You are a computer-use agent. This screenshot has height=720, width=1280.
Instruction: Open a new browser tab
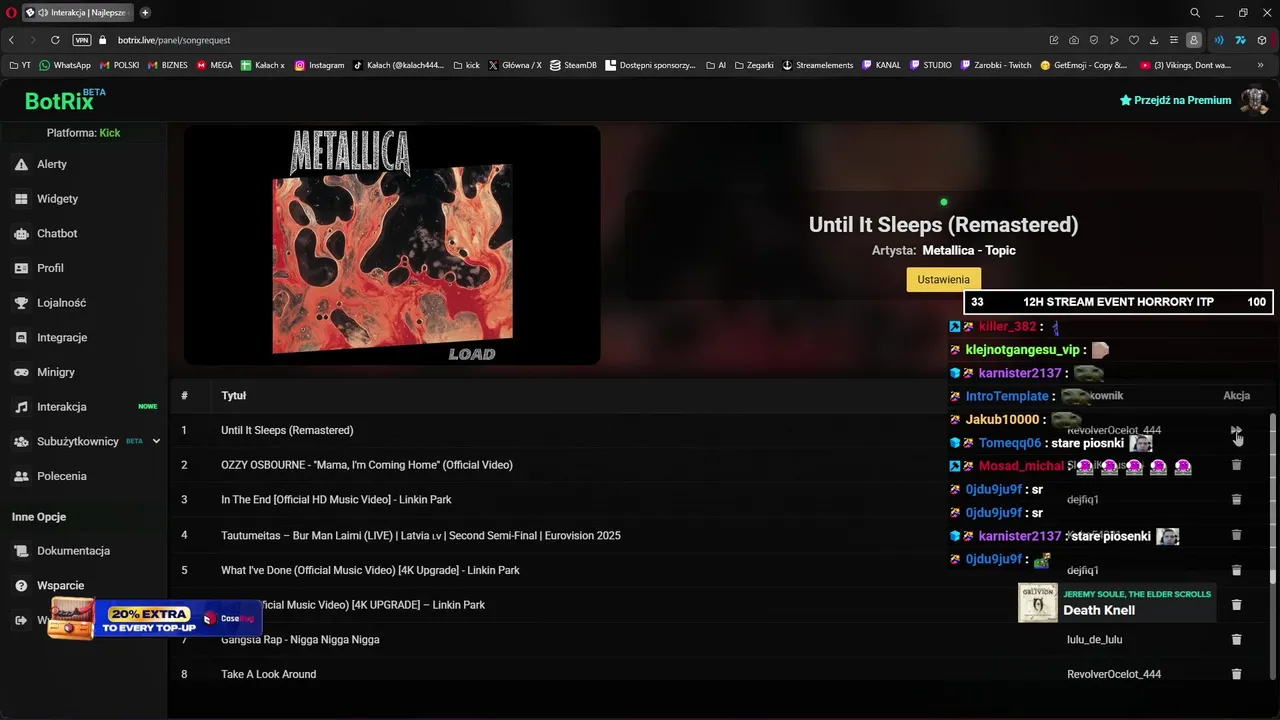tap(145, 13)
